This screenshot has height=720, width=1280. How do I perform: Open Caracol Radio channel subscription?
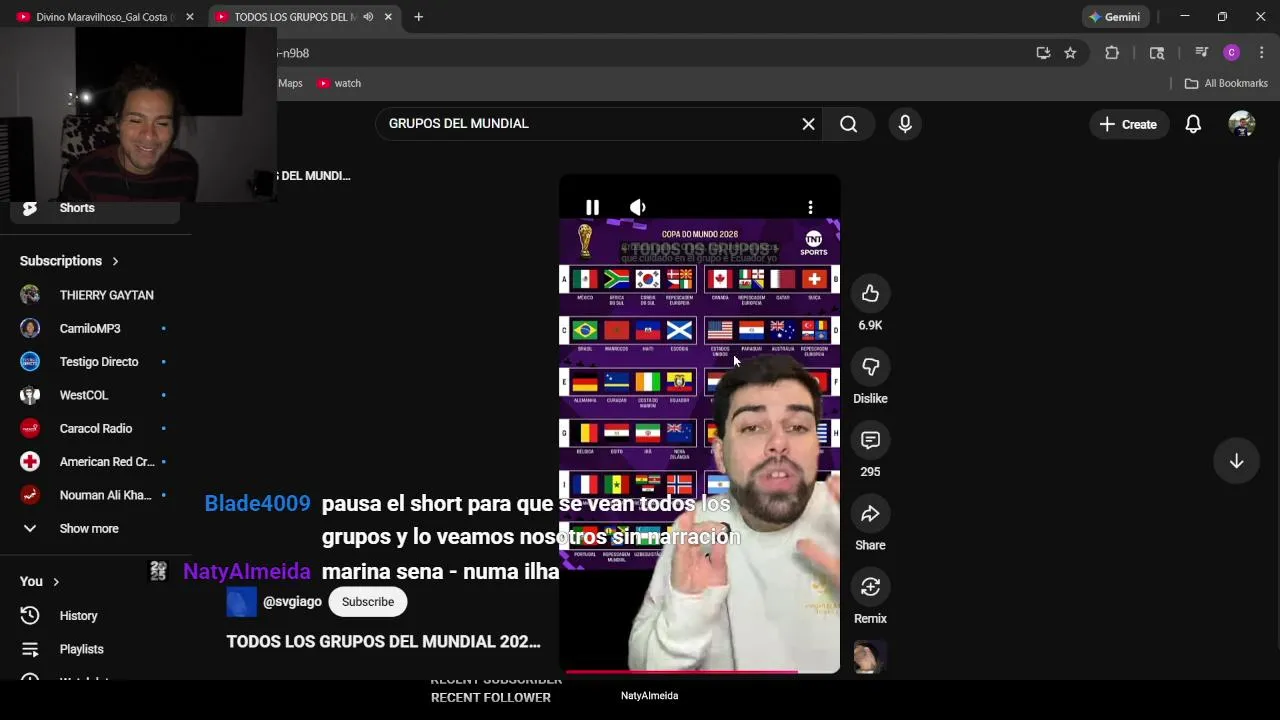pyautogui.click(x=95, y=428)
